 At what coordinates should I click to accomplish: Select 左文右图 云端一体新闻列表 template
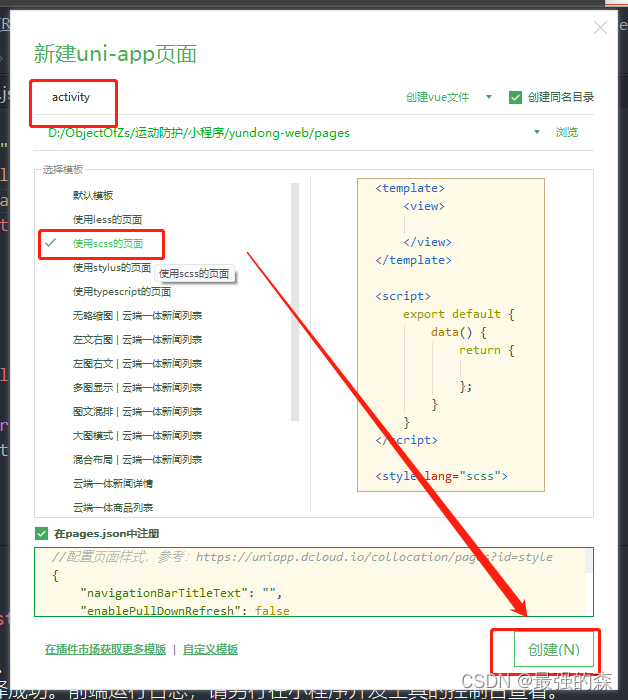coord(137,340)
